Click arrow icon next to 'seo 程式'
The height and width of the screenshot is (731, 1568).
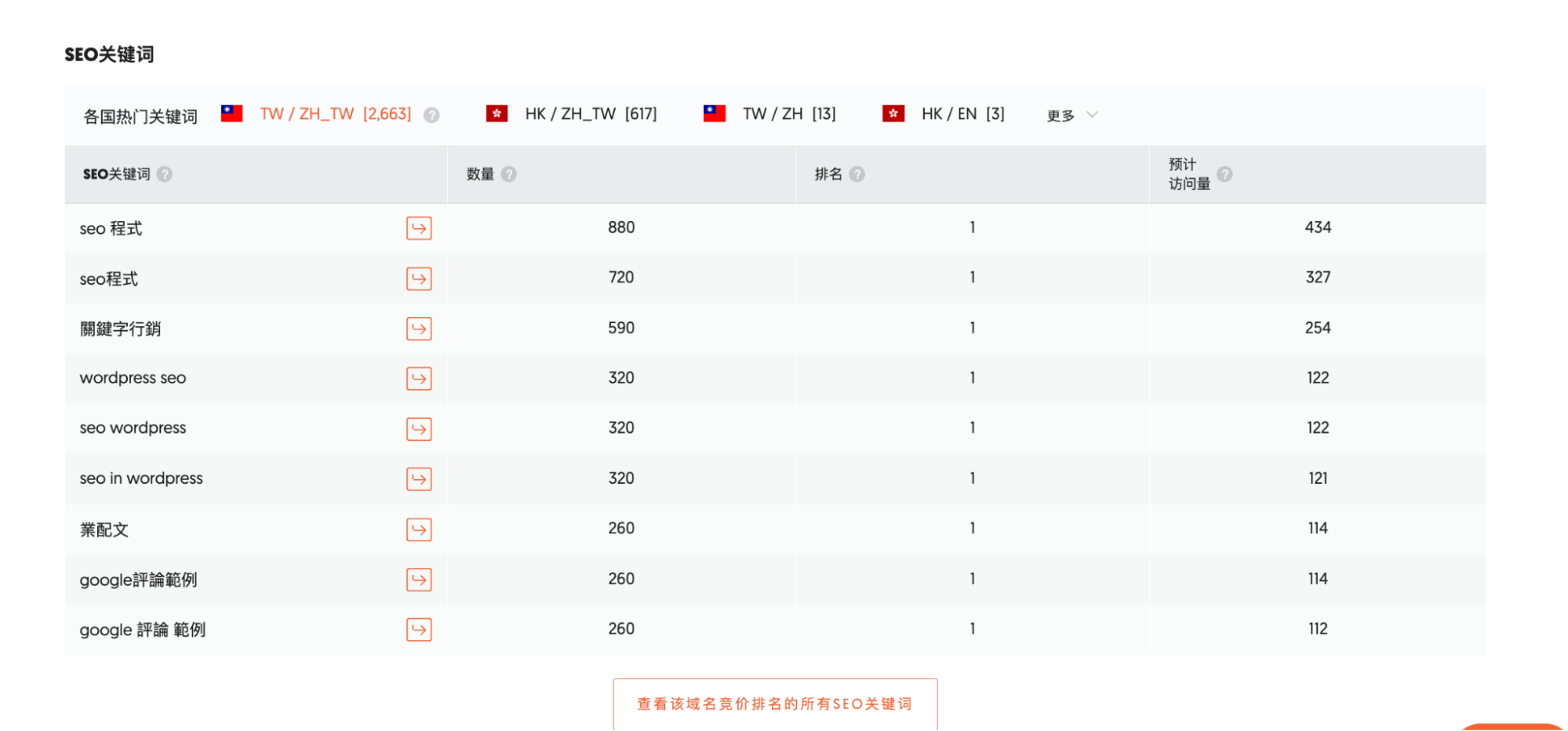pyautogui.click(x=419, y=228)
